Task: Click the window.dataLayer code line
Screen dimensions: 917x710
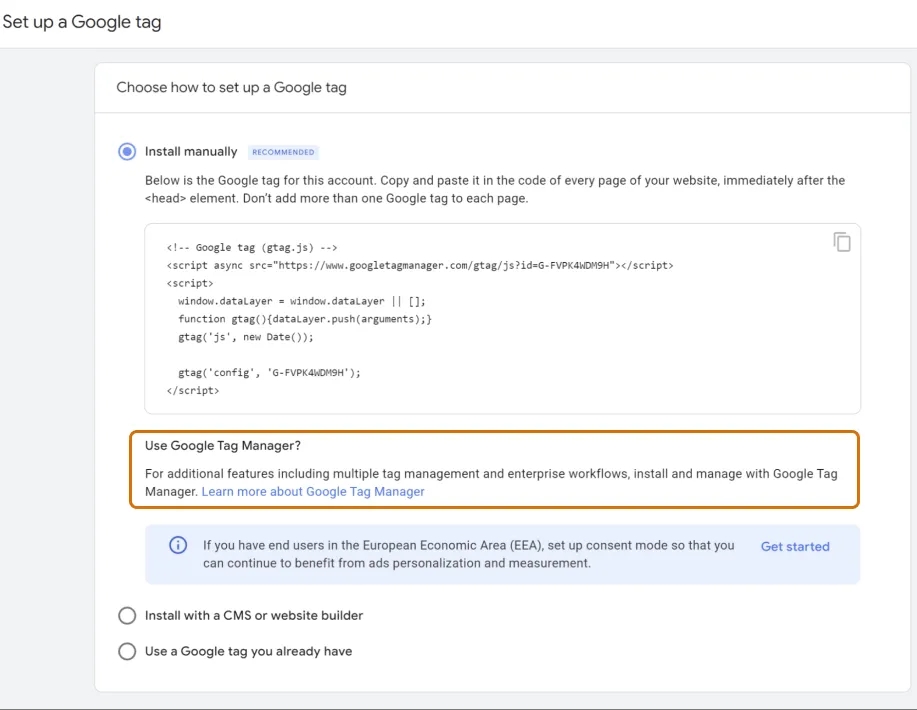Action: tap(302, 301)
